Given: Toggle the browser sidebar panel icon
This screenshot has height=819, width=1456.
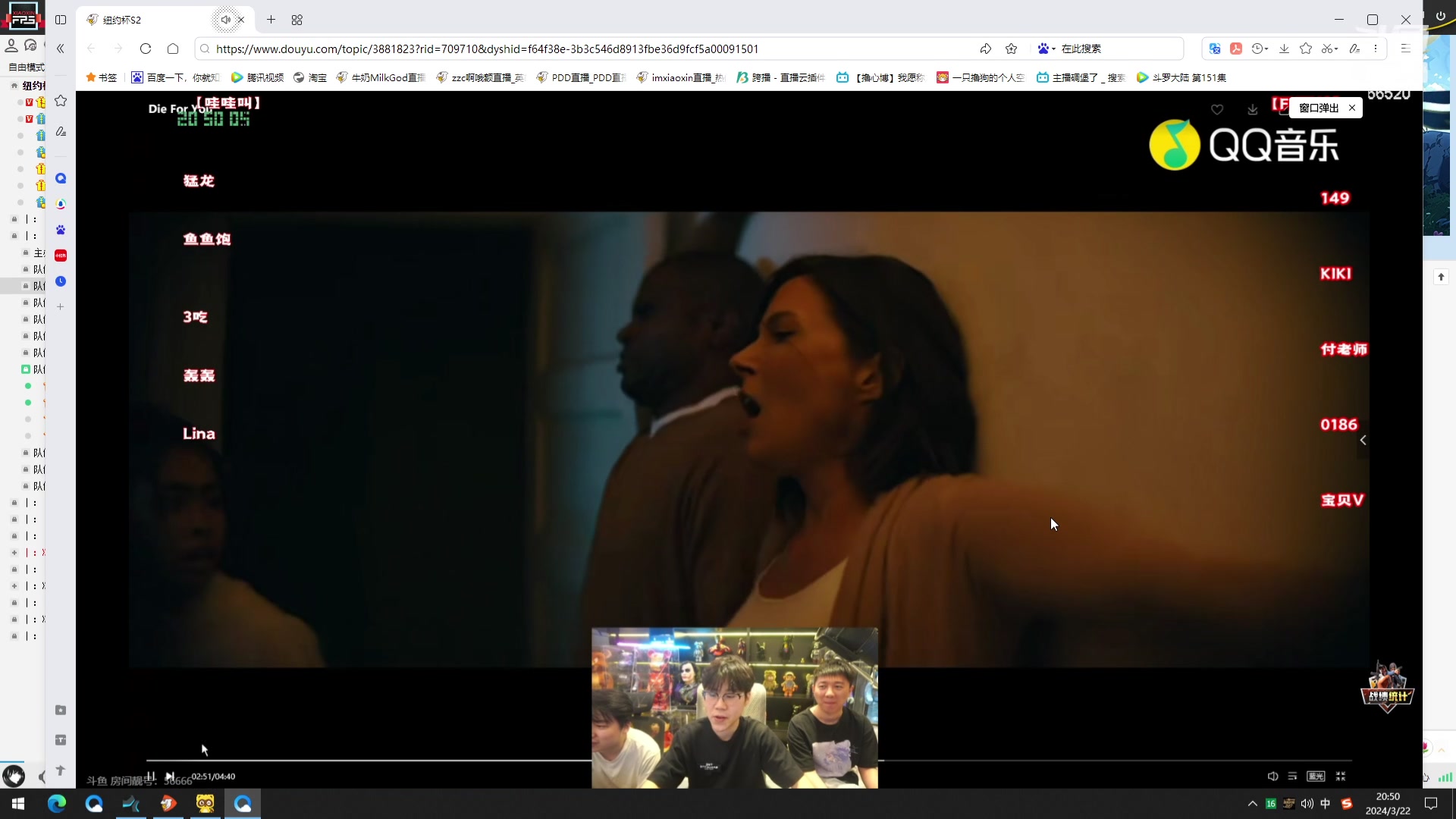Looking at the screenshot, I should coord(61,20).
